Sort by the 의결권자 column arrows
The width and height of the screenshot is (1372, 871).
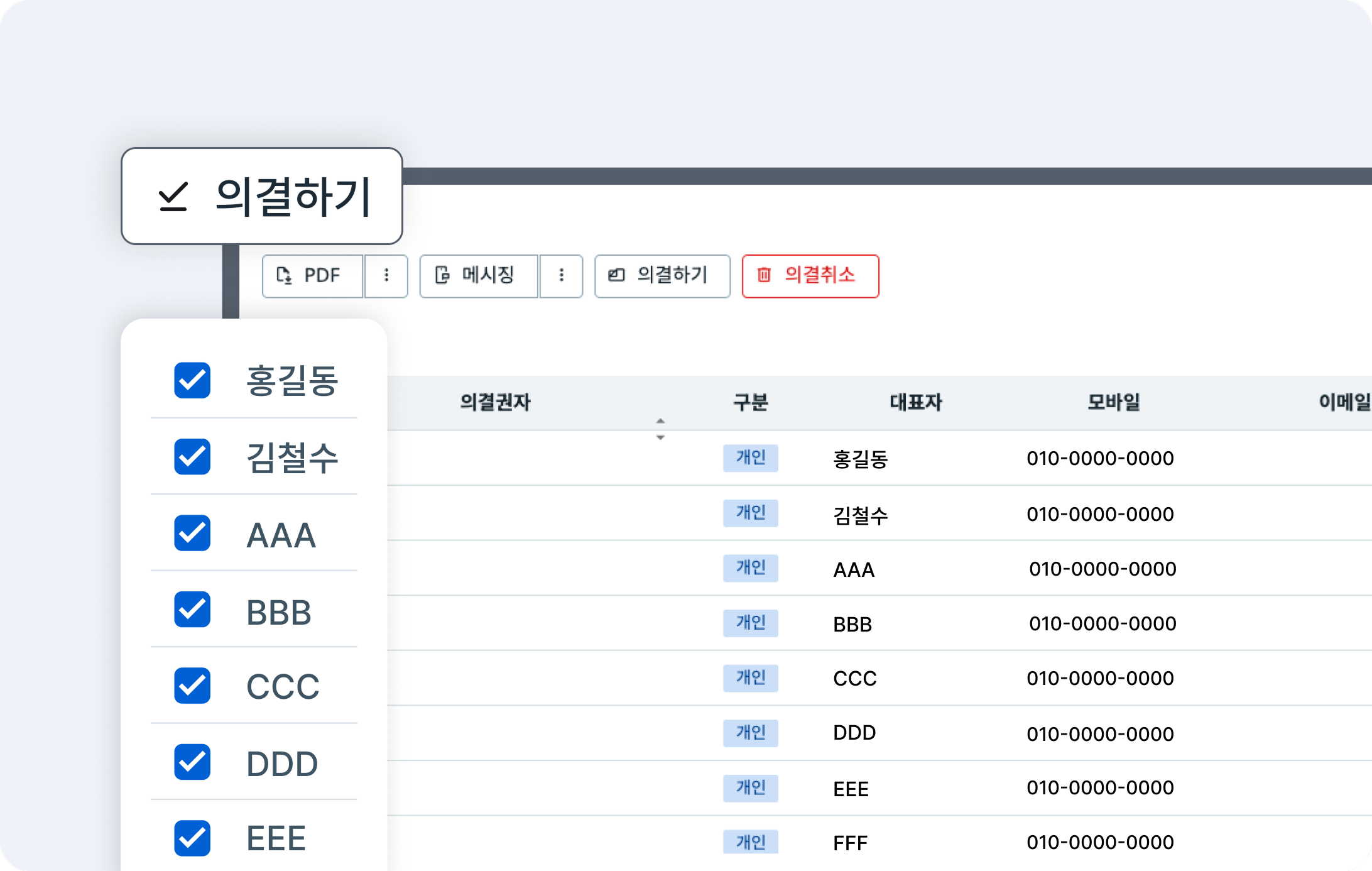660,429
